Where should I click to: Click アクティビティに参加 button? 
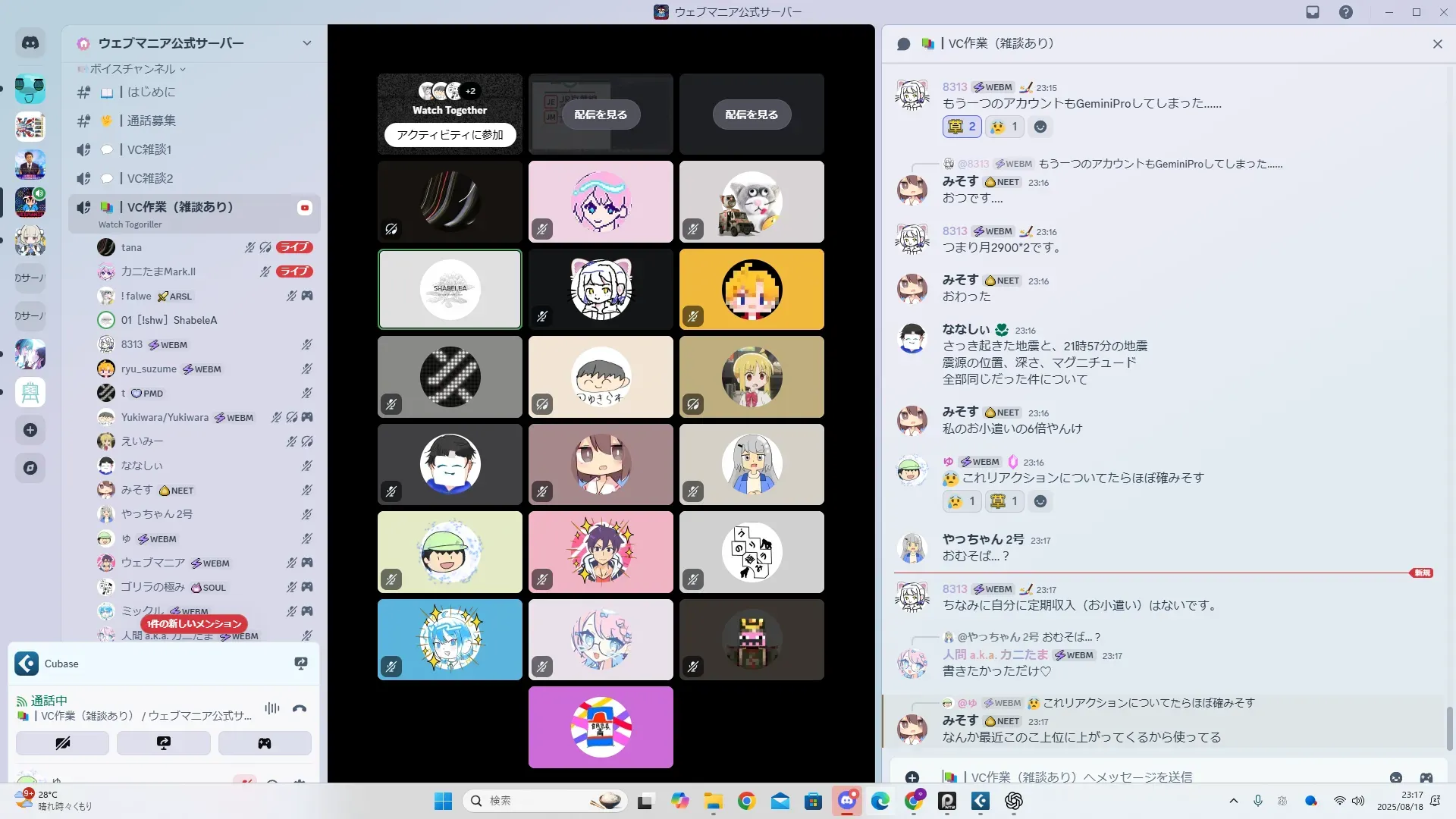pos(450,134)
